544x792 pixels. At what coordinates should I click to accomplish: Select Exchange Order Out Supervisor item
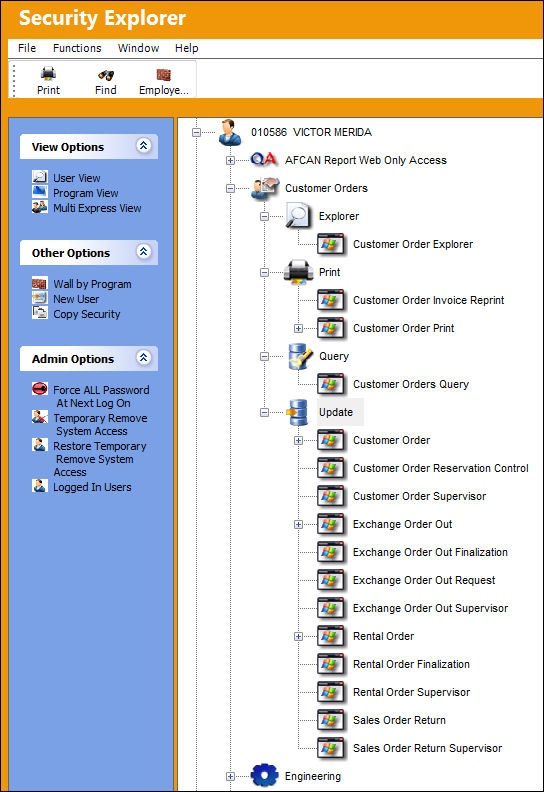pyautogui.click(x=430, y=608)
